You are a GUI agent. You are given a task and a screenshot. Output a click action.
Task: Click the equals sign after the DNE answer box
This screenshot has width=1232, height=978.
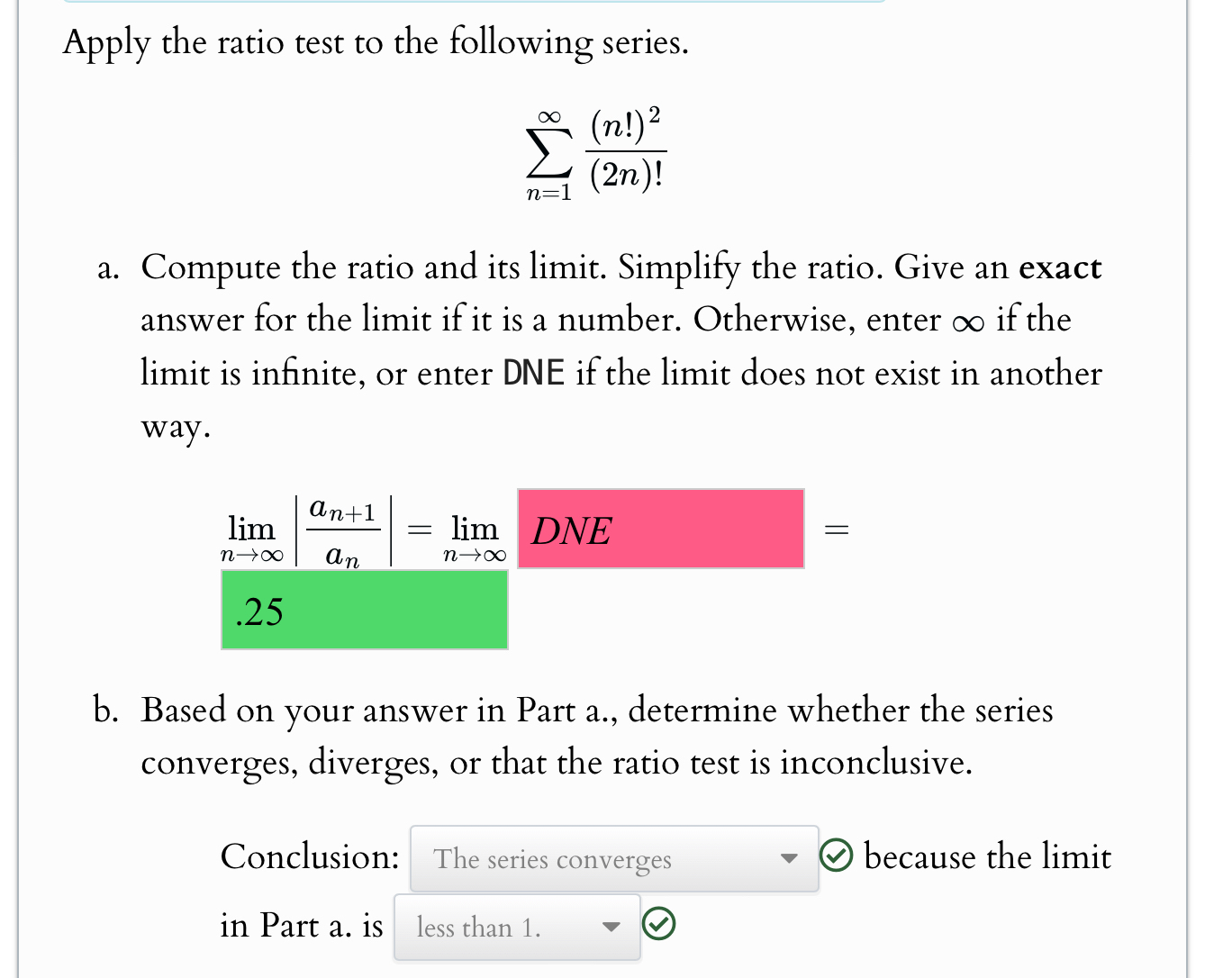[838, 530]
